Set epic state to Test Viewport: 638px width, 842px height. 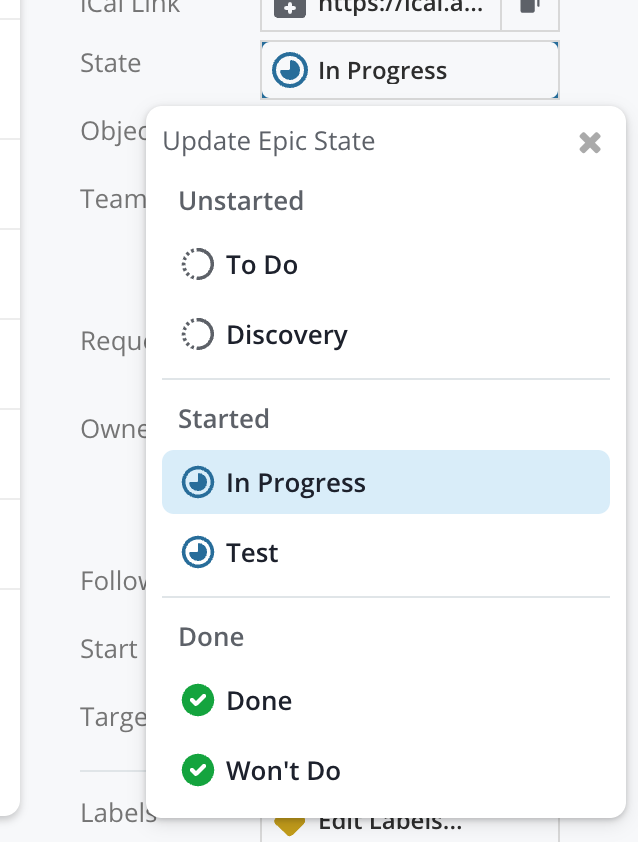click(386, 553)
